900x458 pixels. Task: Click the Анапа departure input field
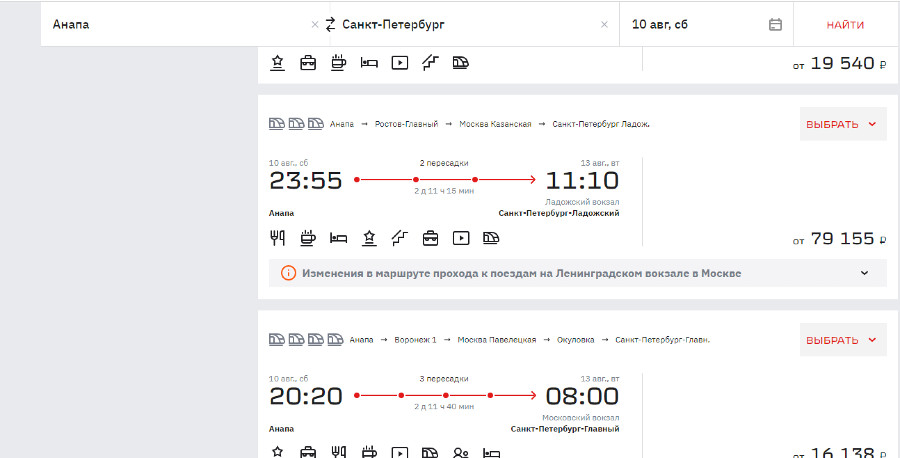175,24
